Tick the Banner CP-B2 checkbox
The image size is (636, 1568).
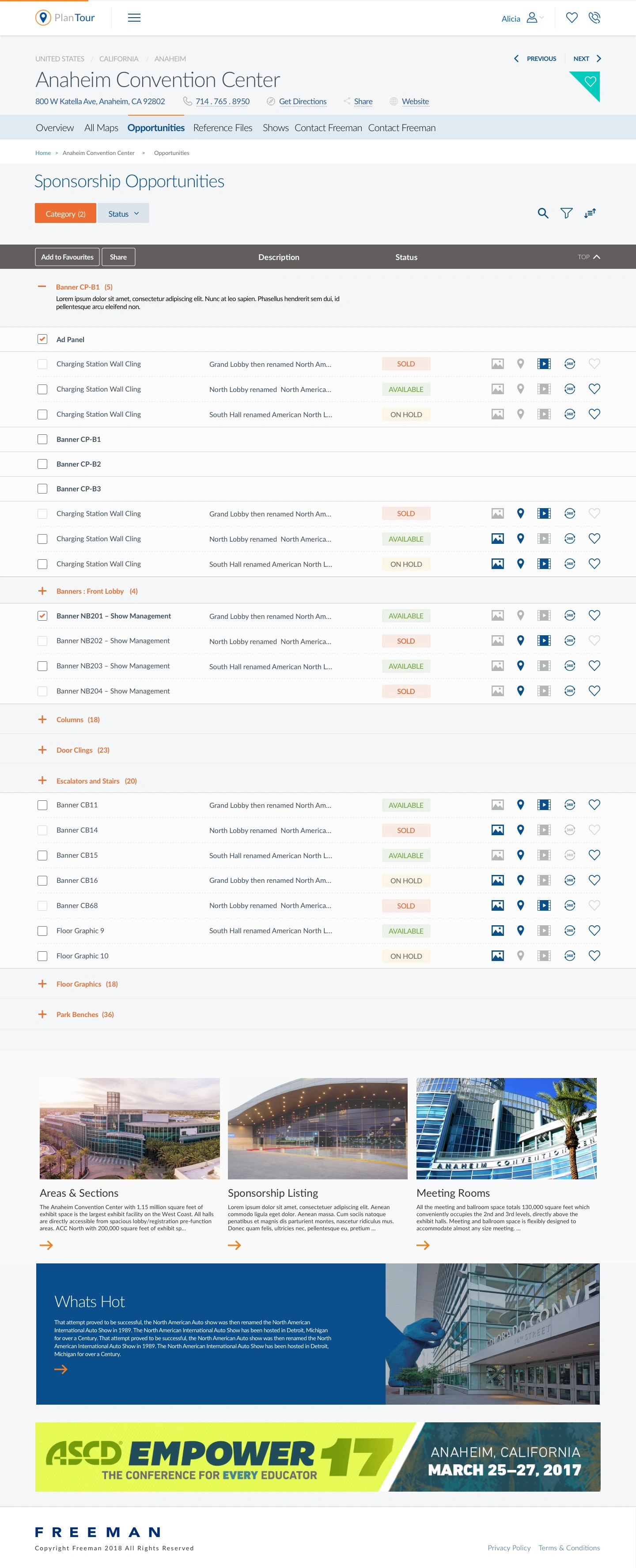(x=42, y=464)
